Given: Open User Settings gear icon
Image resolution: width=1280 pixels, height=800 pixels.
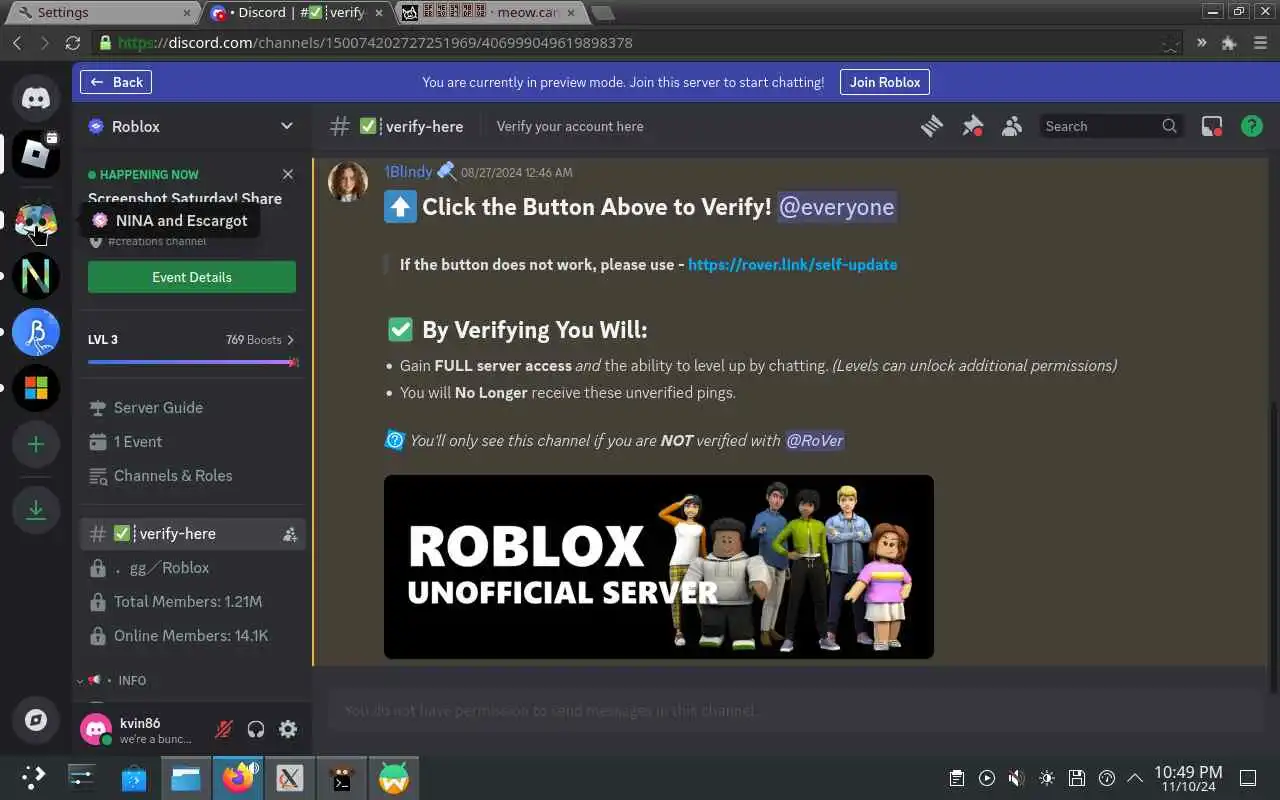Looking at the screenshot, I should [x=288, y=729].
